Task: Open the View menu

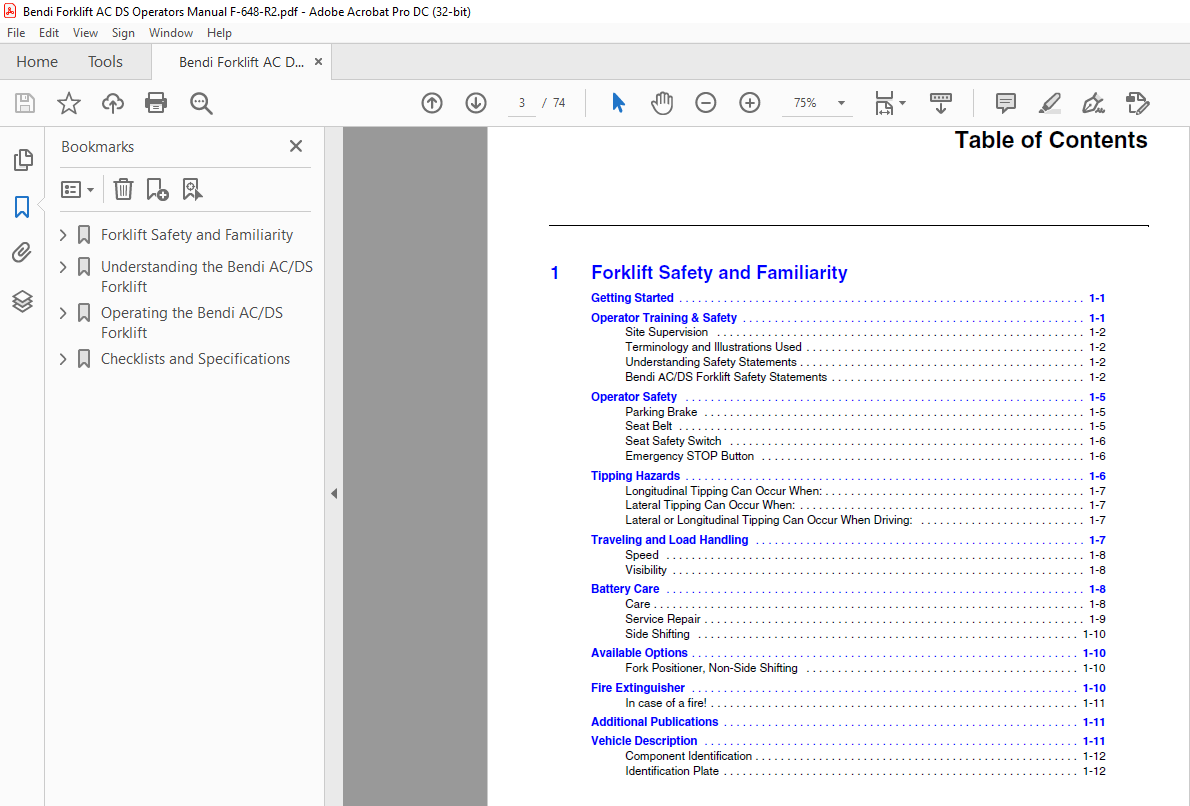Action: (85, 33)
